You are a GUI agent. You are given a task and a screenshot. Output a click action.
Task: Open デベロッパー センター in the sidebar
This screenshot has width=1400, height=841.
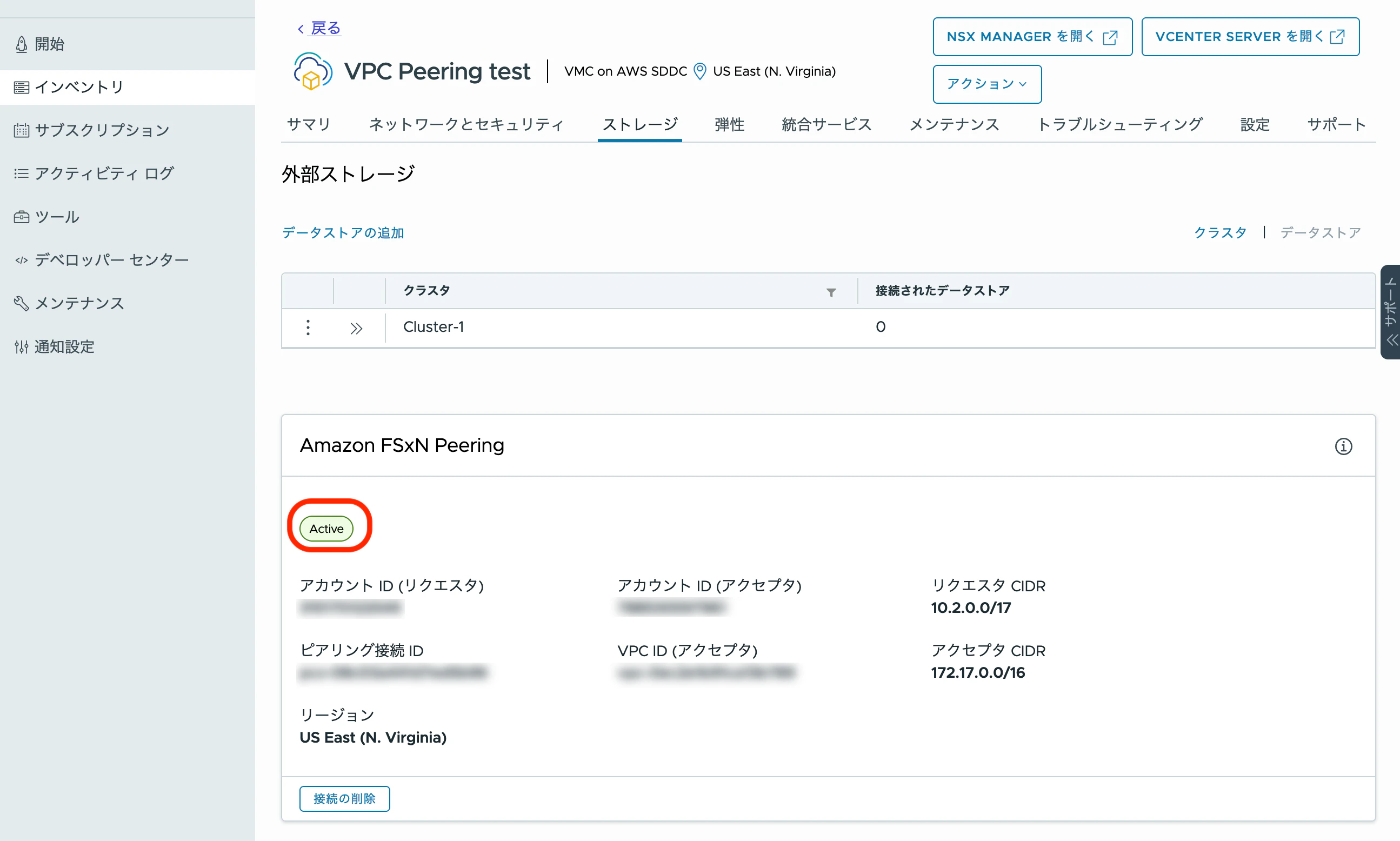tap(112, 260)
